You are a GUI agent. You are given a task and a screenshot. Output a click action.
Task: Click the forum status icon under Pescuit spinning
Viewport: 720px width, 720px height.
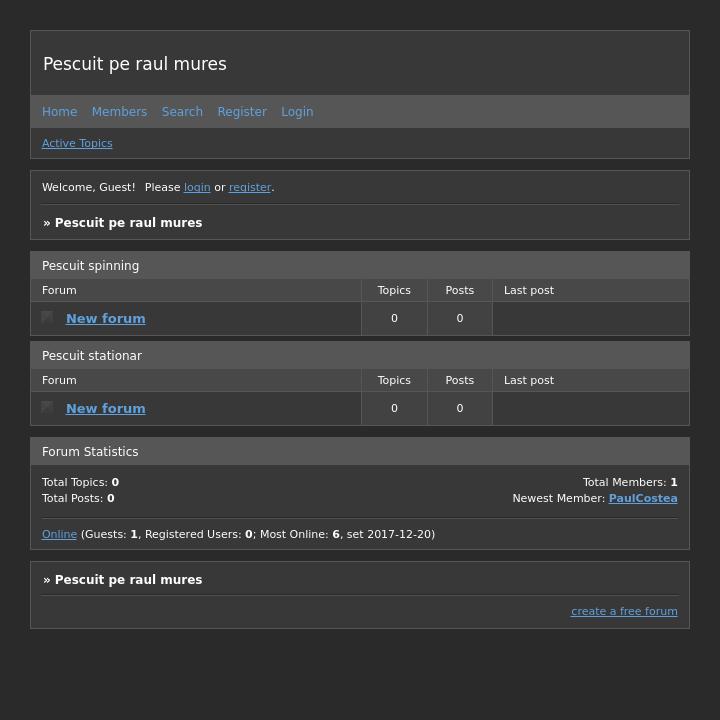pos(47,318)
